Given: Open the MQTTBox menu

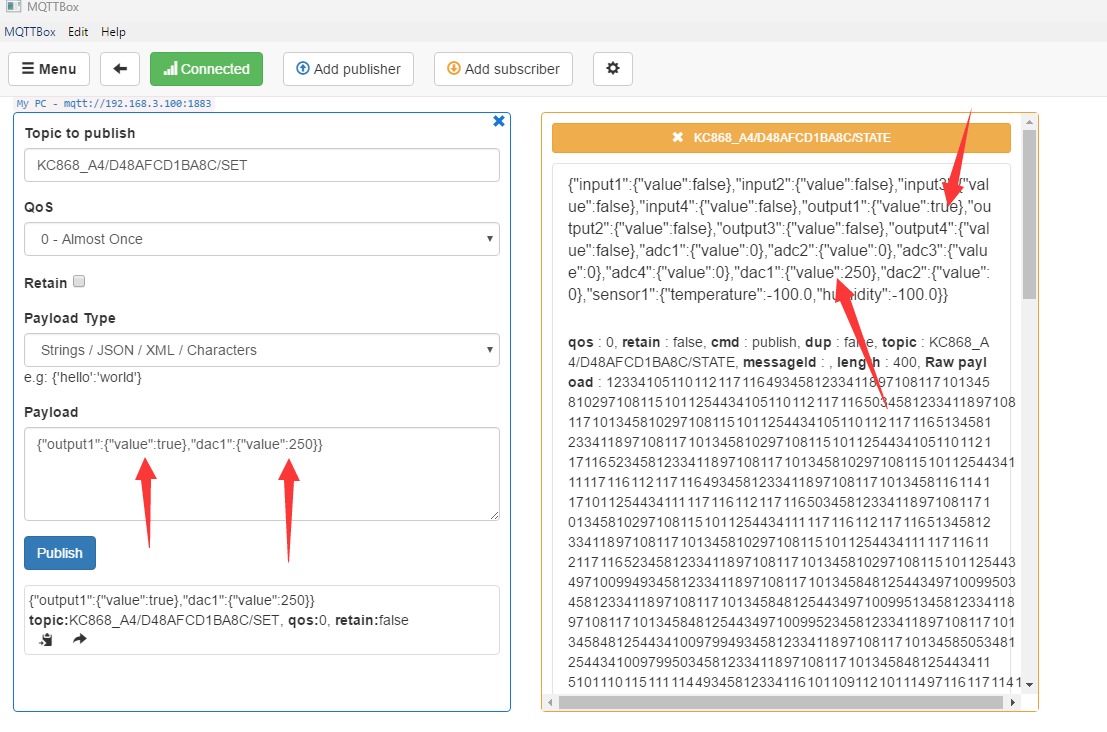Looking at the screenshot, I should point(30,32).
